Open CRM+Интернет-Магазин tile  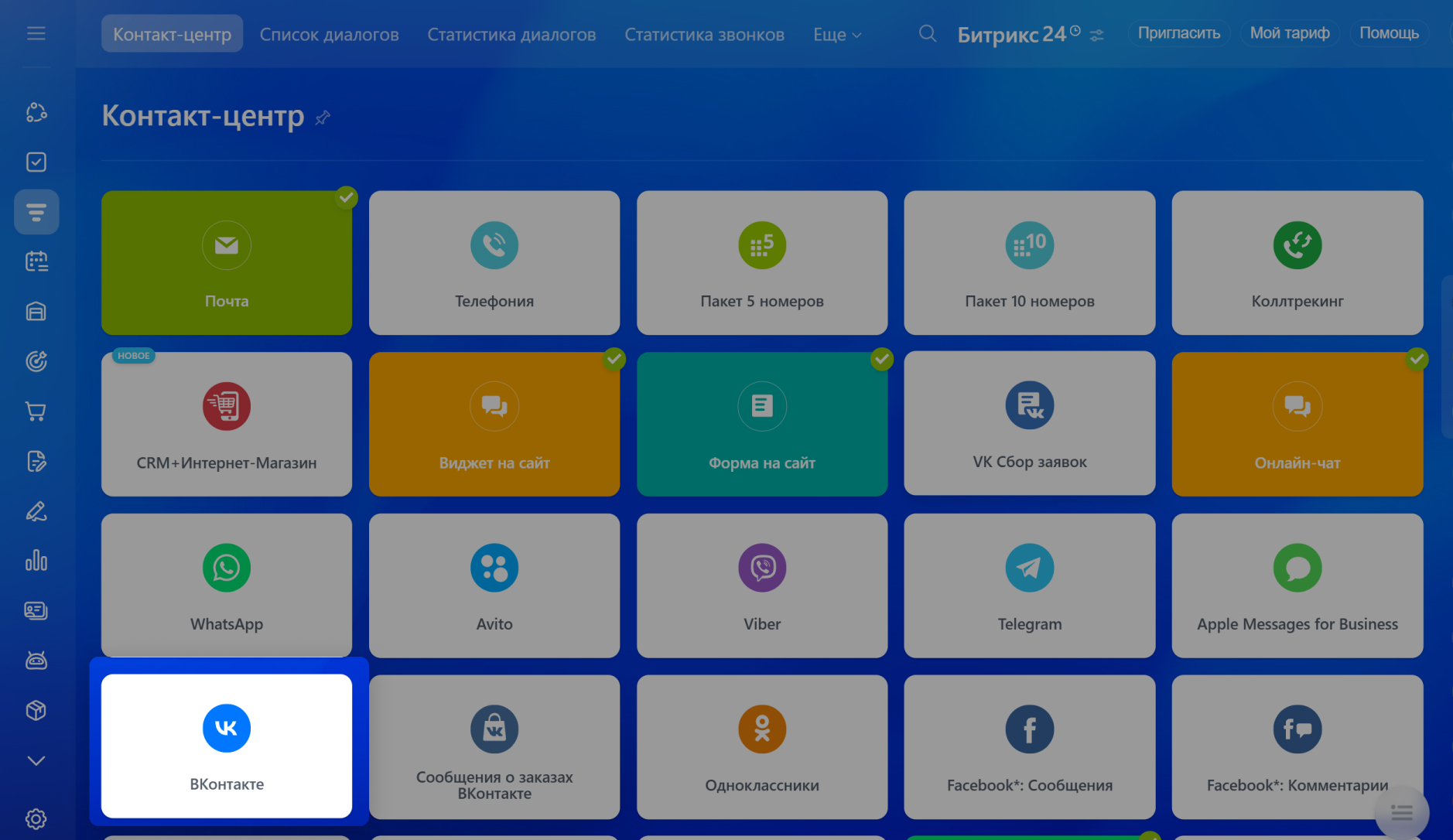coord(227,424)
